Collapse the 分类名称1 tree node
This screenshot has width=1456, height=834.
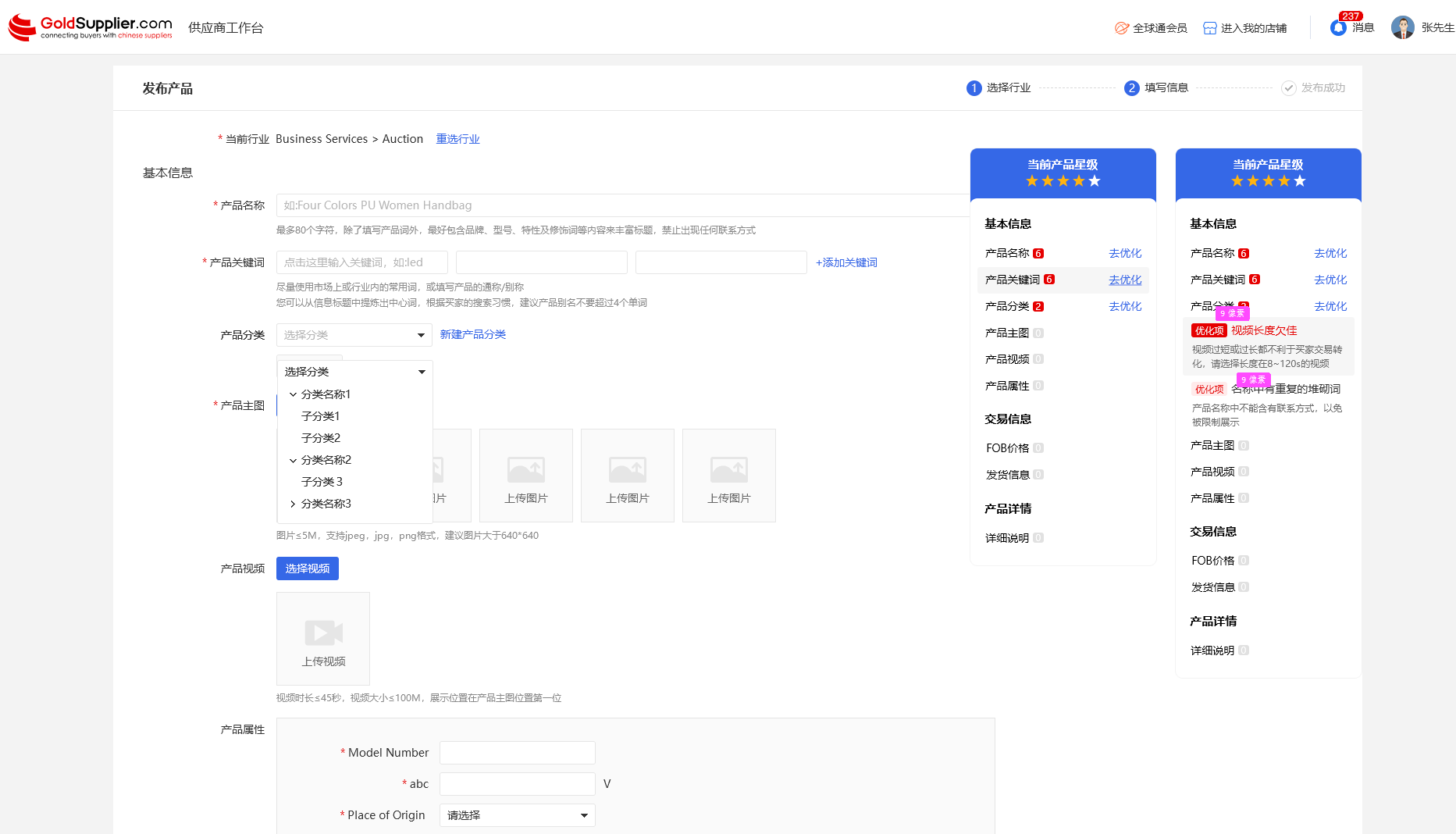[293, 394]
